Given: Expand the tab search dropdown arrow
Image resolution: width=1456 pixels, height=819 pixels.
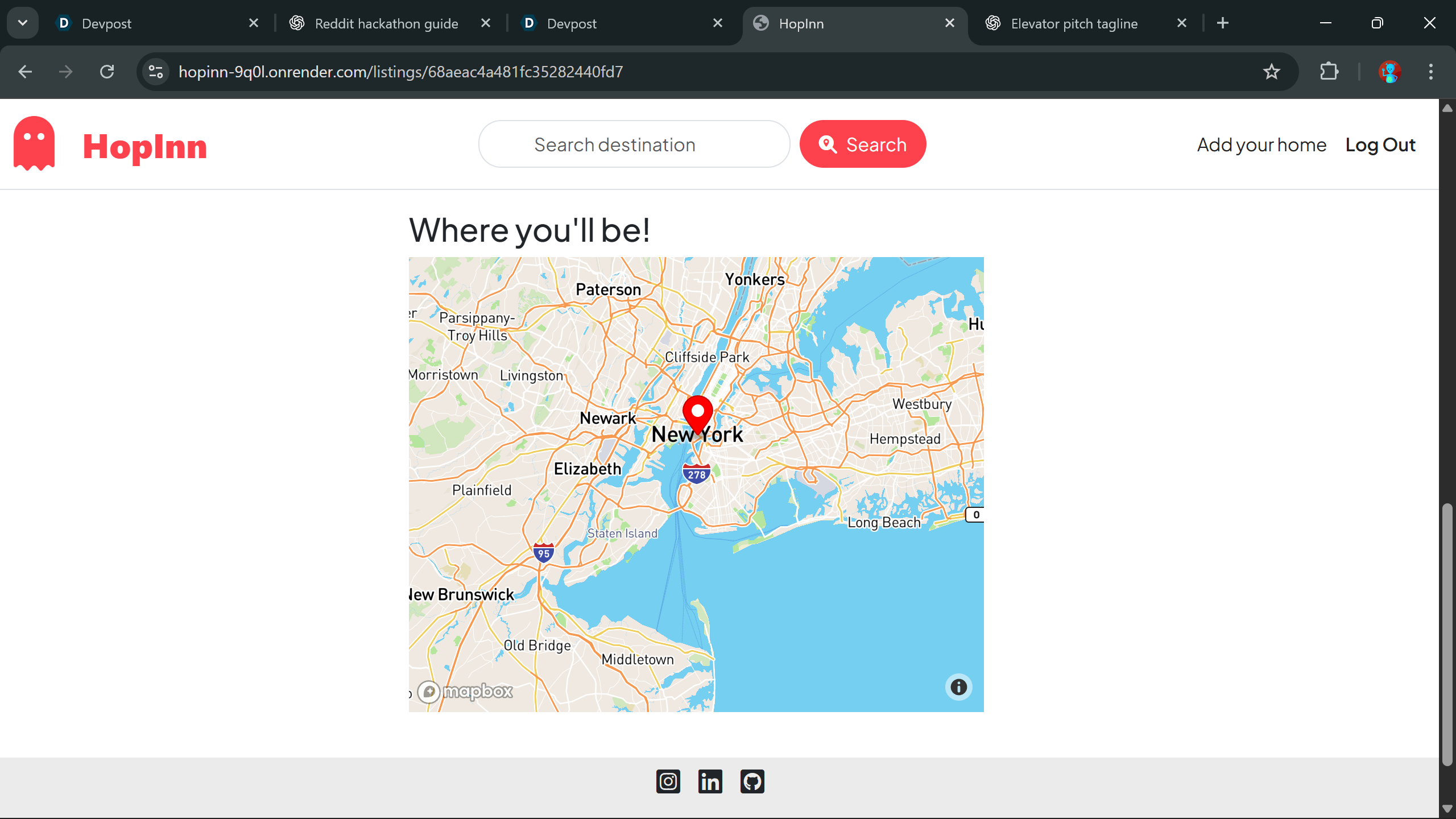Looking at the screenshot, I should 23,23.
